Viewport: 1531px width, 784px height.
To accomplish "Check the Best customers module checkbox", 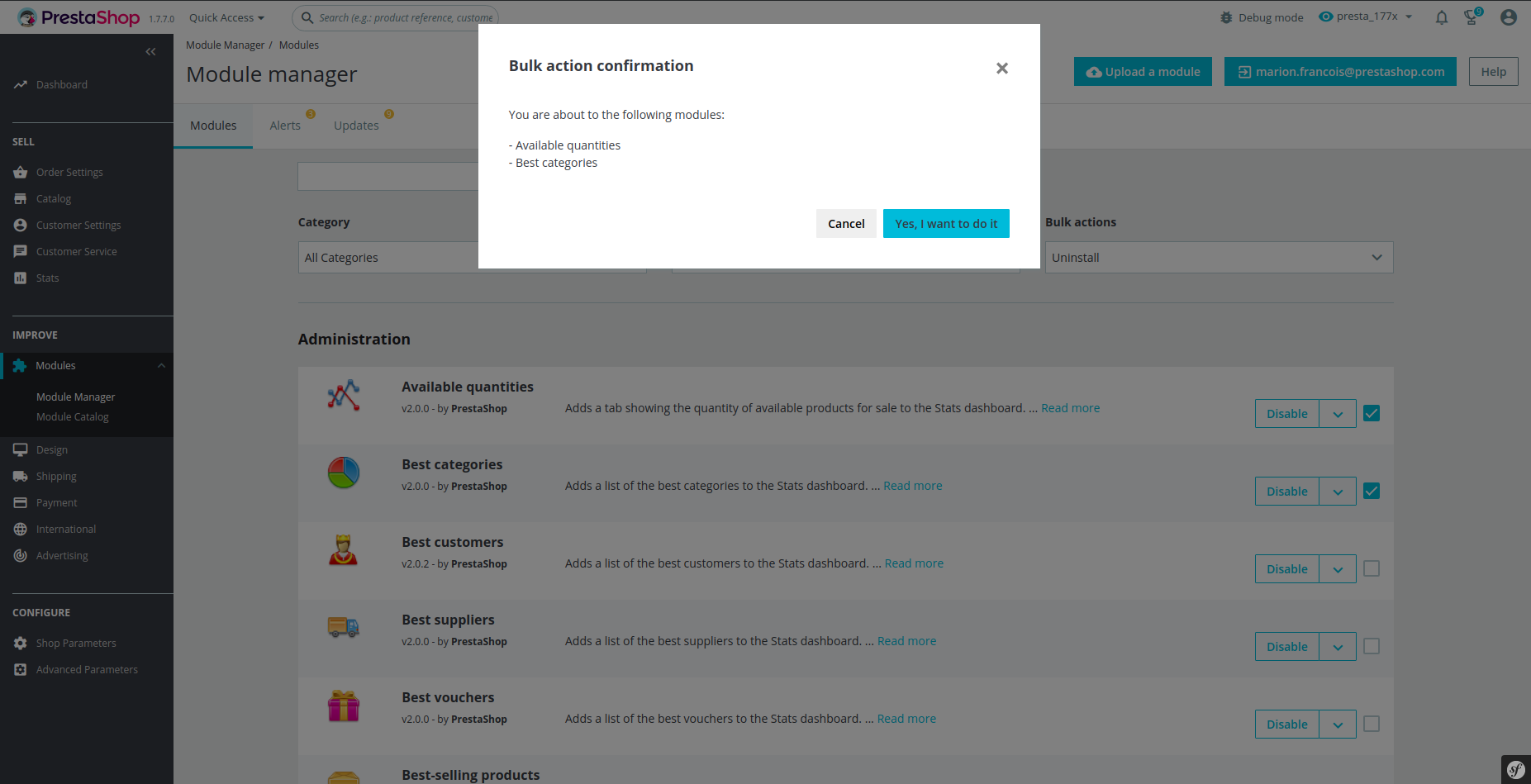I will tap(1372, 568).
